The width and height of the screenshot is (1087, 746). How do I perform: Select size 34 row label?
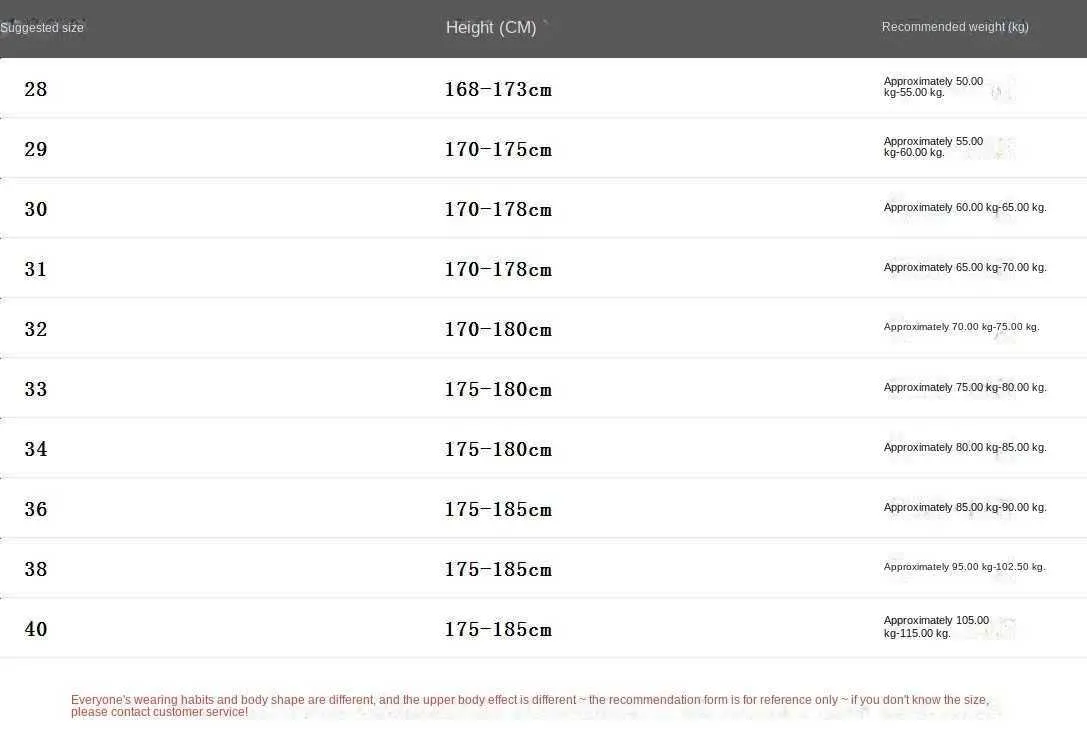(35, 449)
